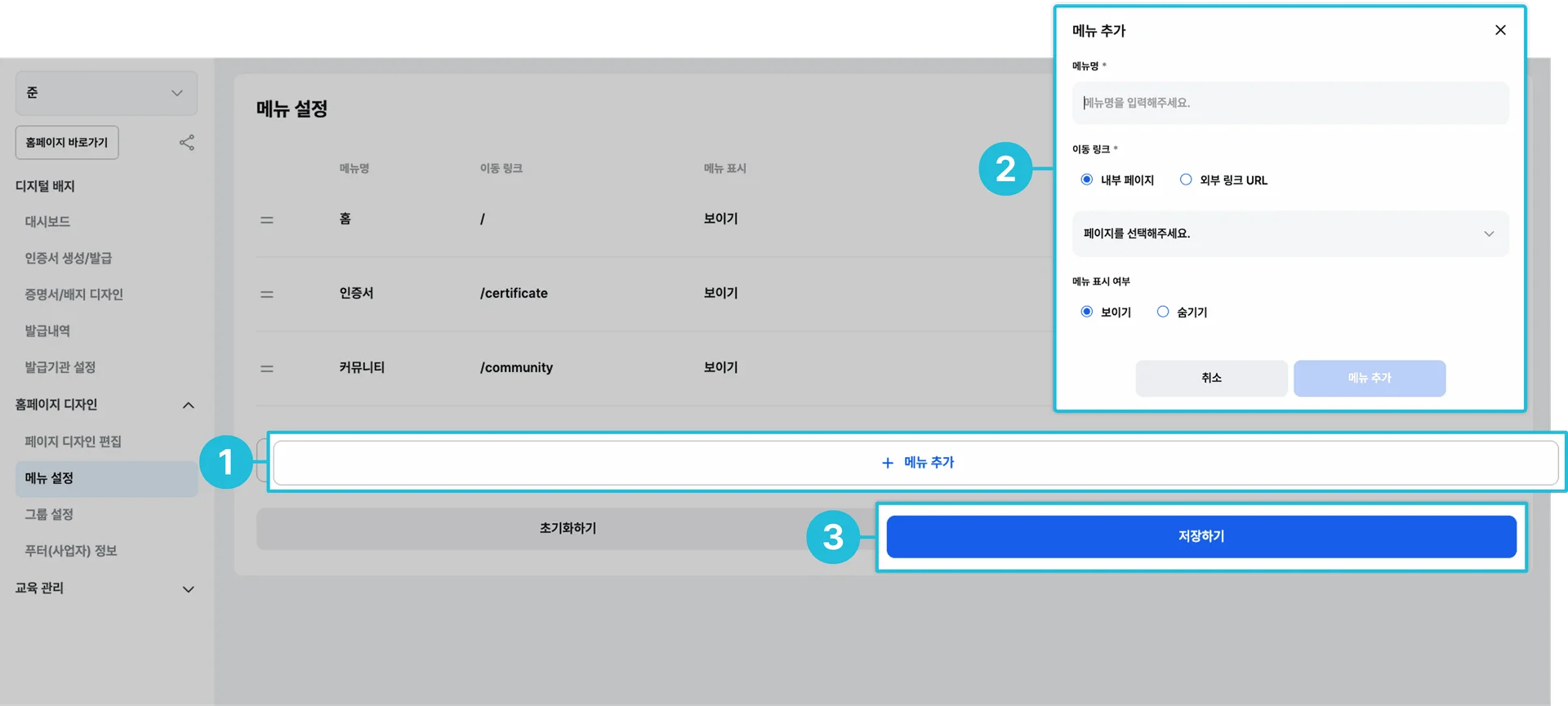
Task: Select the 보이기 radio button
Action: (x=1087, y=312)
